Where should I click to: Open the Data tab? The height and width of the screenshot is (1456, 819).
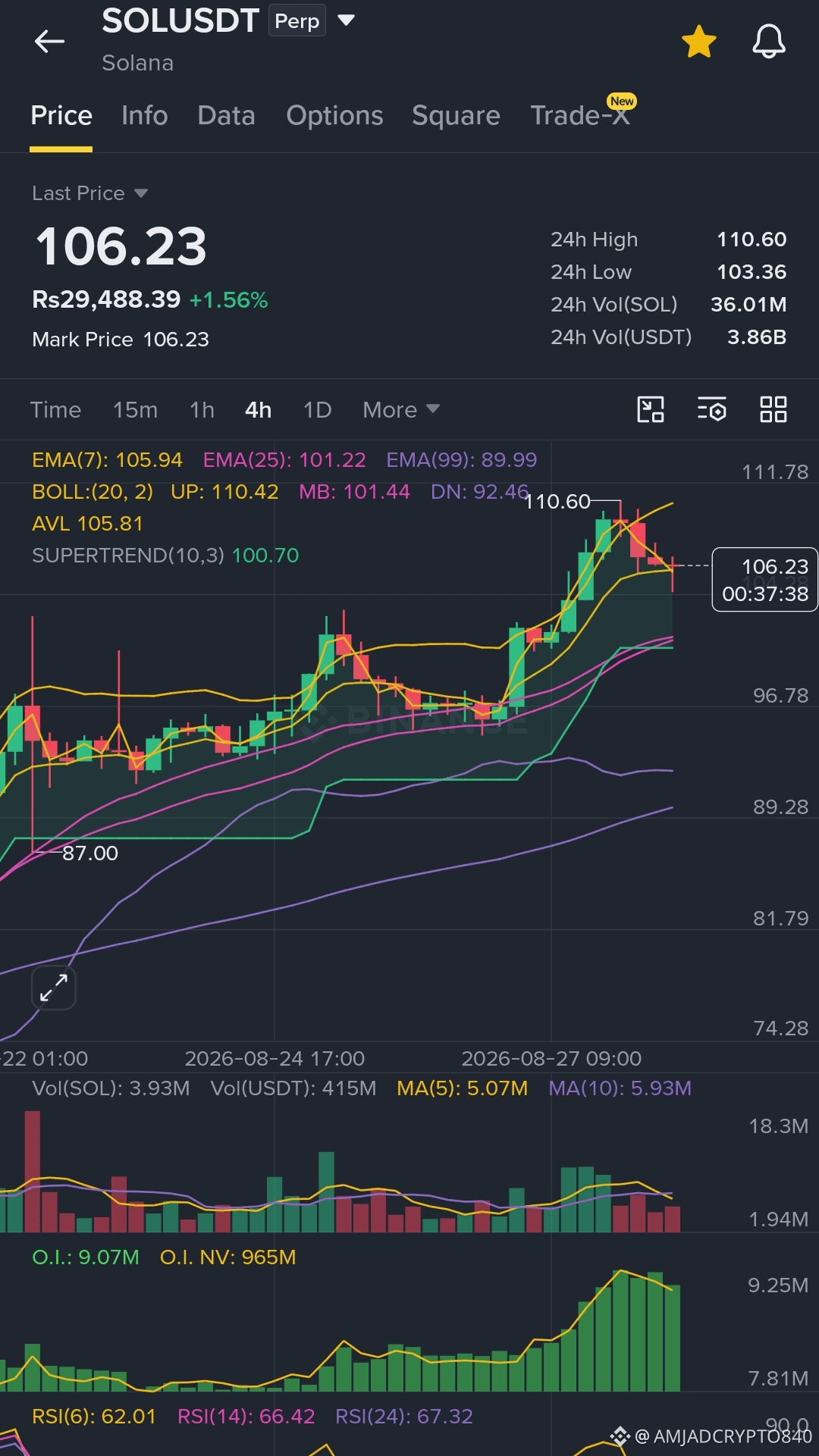click(x=226, y=116)
